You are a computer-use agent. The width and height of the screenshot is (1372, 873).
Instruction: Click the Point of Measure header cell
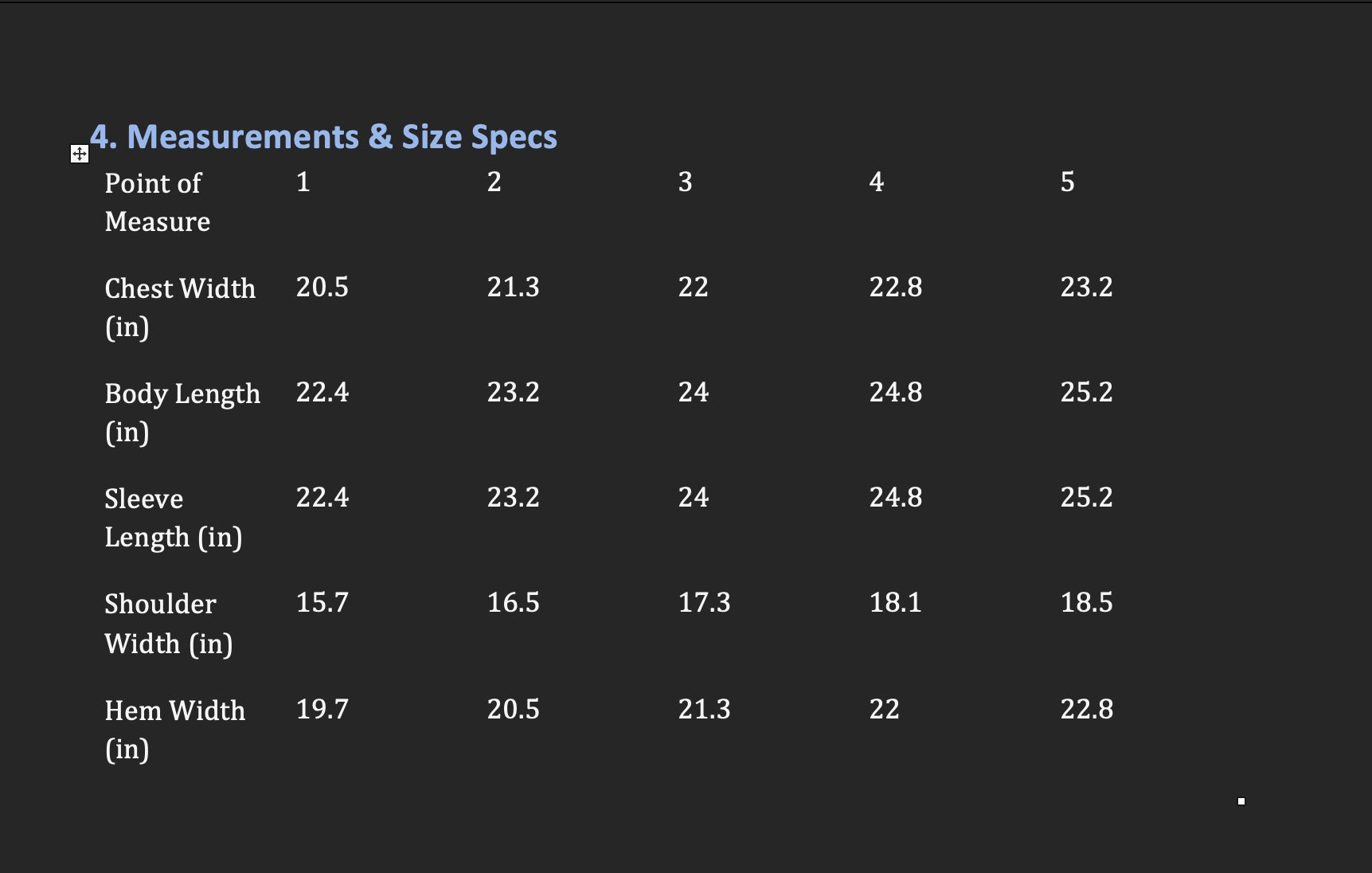(157, 202)
